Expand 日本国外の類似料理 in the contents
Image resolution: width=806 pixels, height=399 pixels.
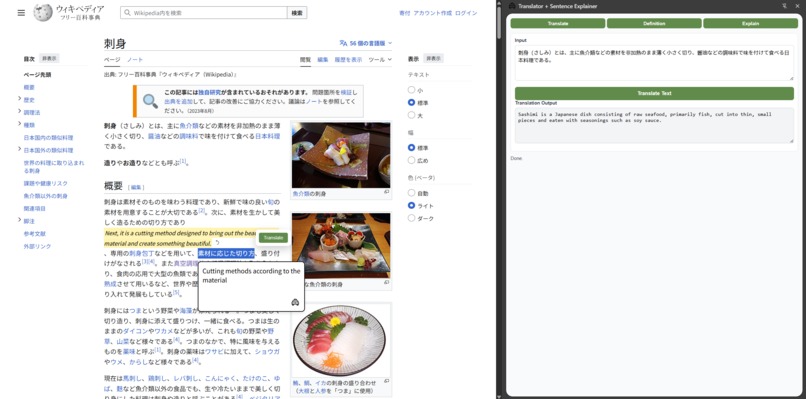coord(20,150)
